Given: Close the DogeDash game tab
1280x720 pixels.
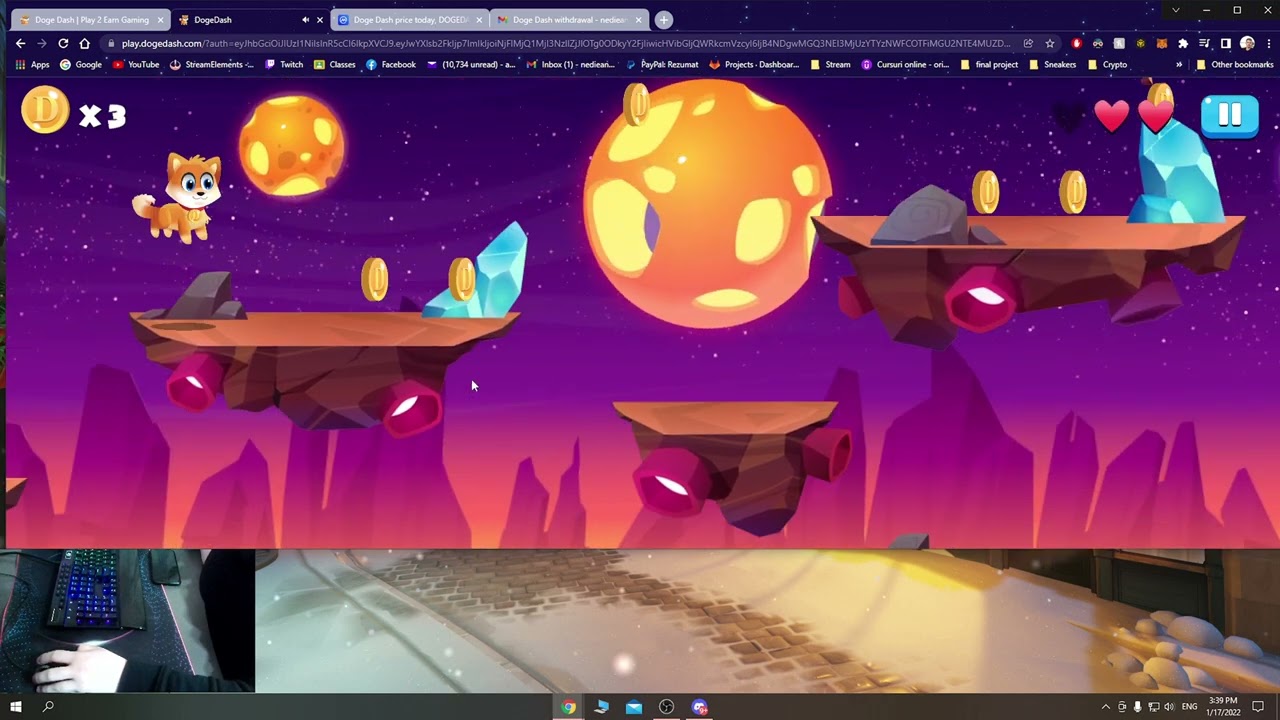Looking at the screenshot, I should (320, 19).
